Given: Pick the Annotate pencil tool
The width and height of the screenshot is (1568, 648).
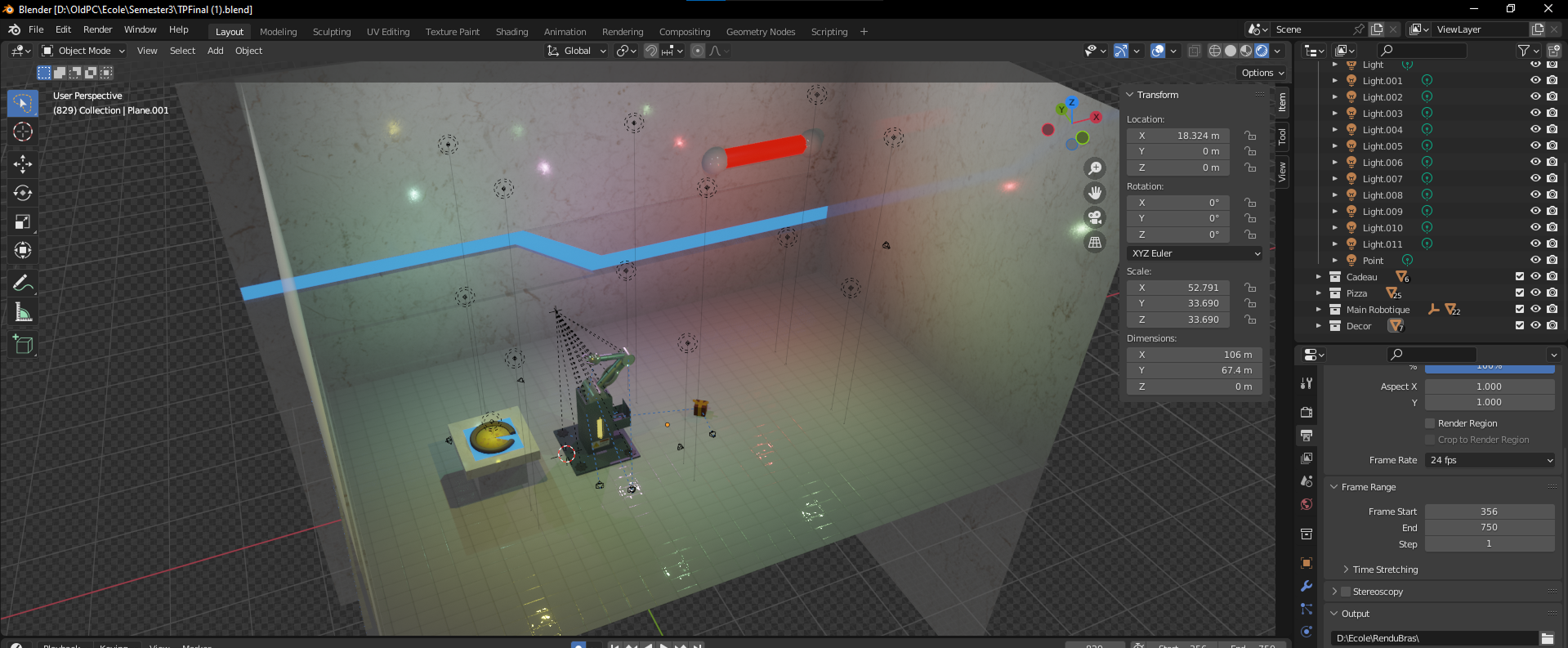Looking at the screenshot, I should pos(23,284).
